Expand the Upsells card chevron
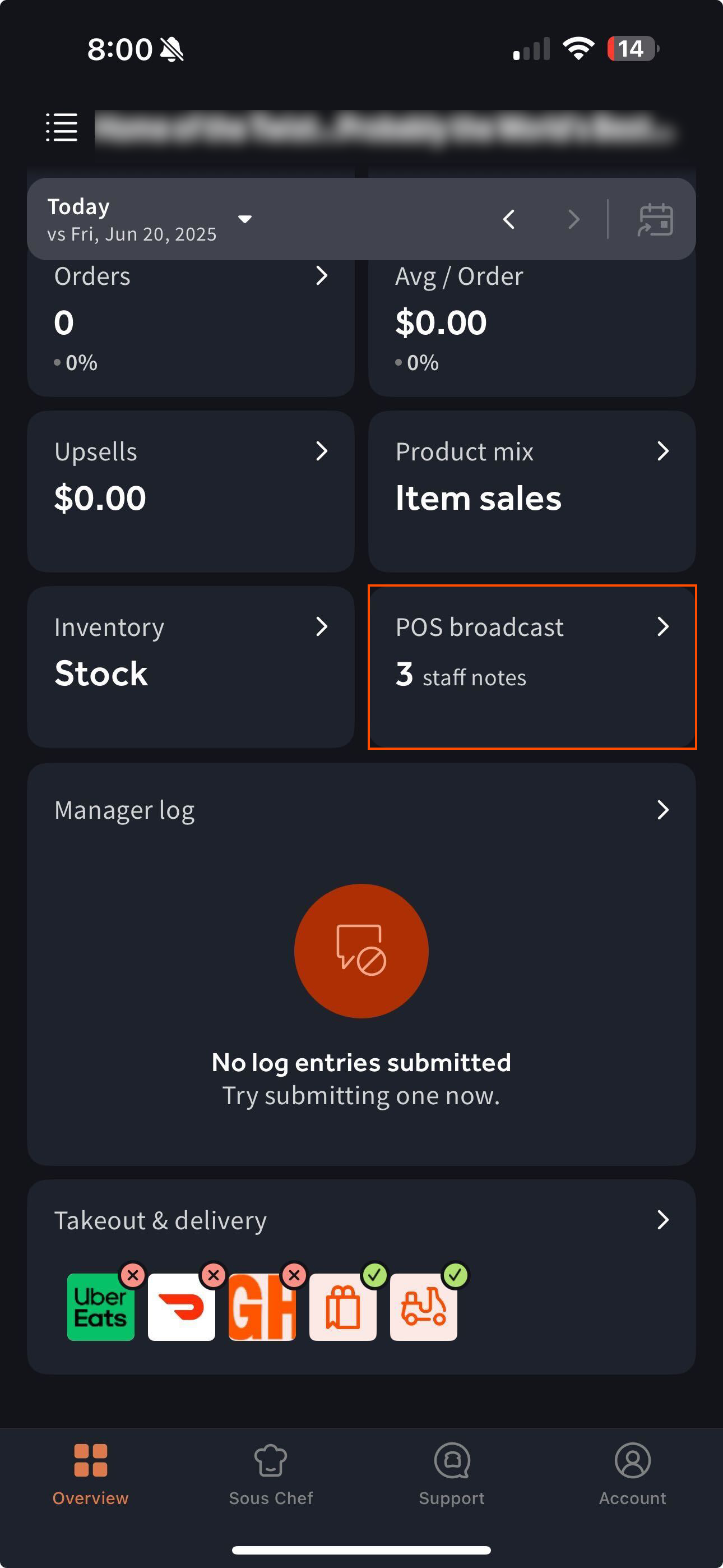This screenshot has height=1568, width=723. (x=322, y=451)
